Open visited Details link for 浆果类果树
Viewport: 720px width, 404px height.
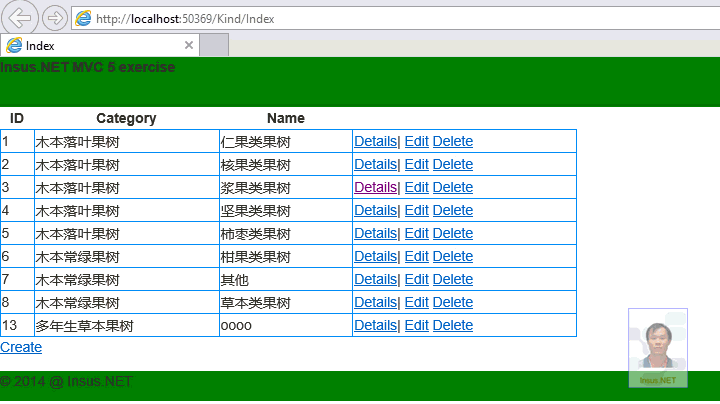click(x=375, y=187)
